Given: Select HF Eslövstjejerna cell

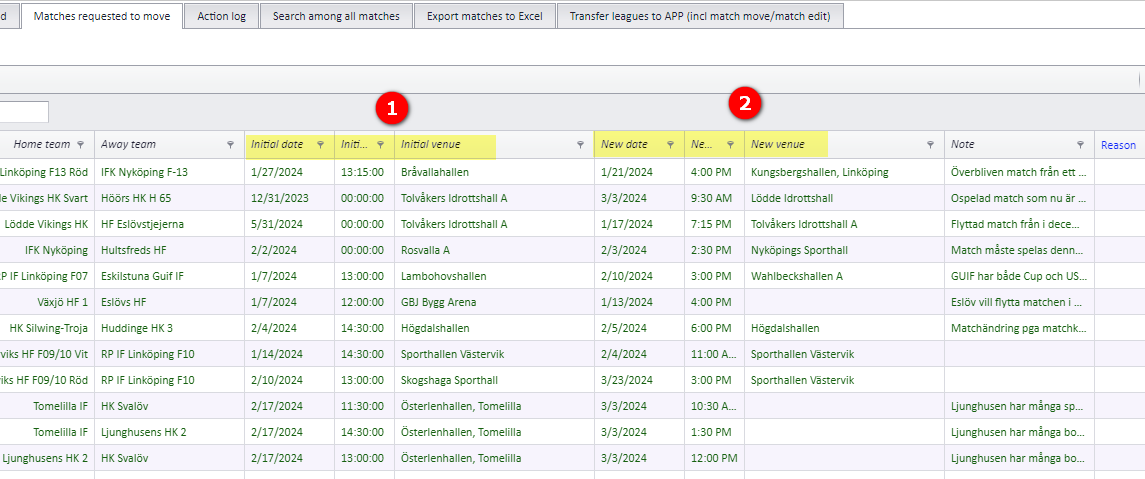Looking at the screenshot, I should [169, 224].
